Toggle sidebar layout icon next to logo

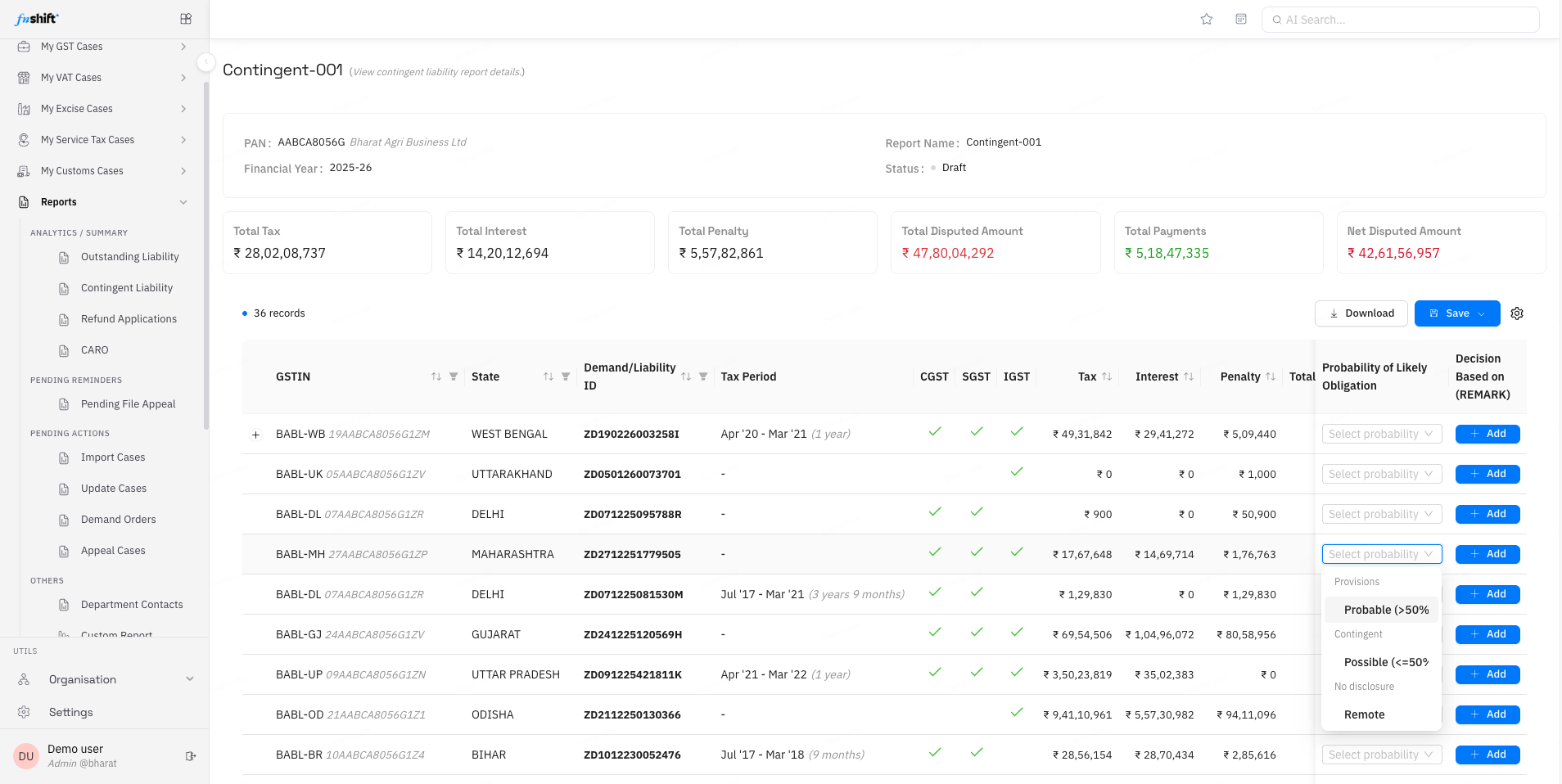pos(186,19)
